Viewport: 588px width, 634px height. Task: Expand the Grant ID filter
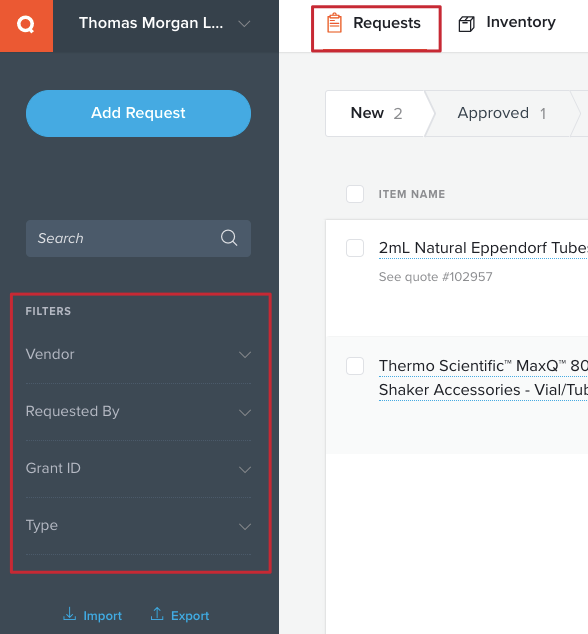coord(138,469)
